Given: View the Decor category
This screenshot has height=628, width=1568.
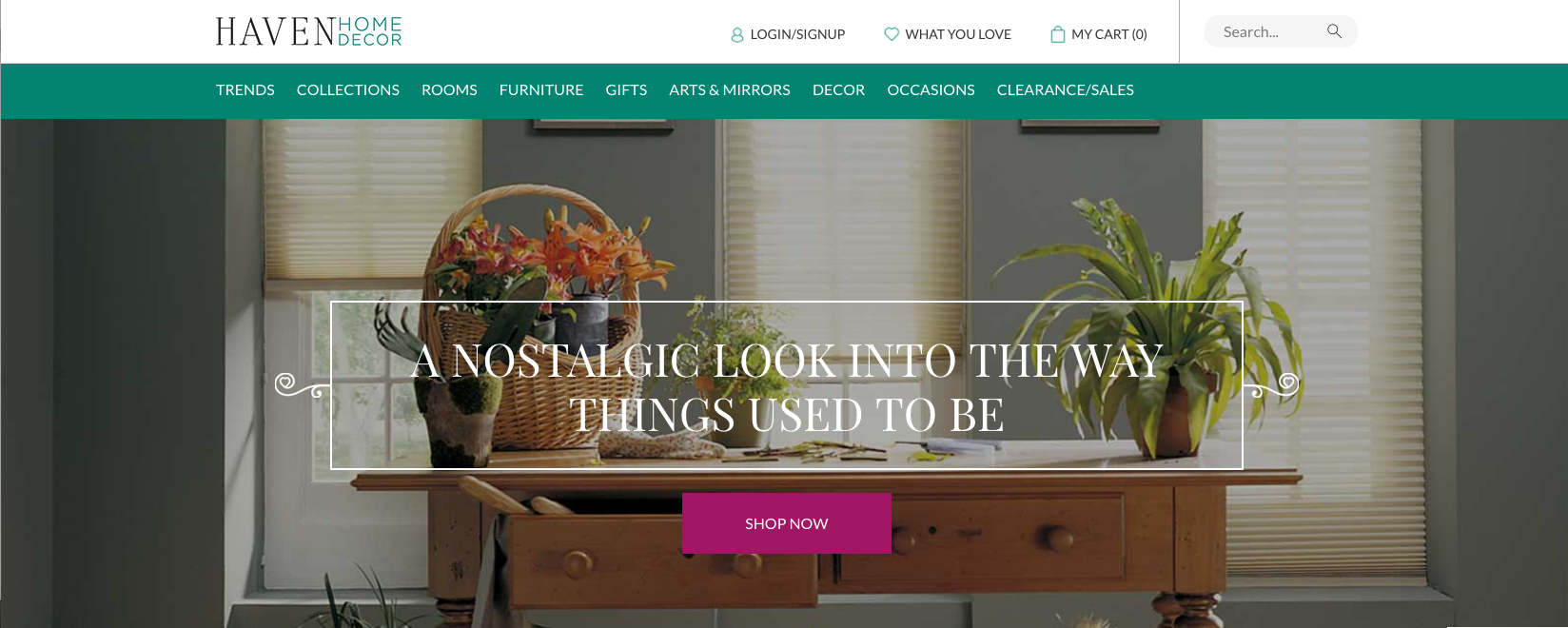Looking at the screenshot, I should tap(839, 89).
